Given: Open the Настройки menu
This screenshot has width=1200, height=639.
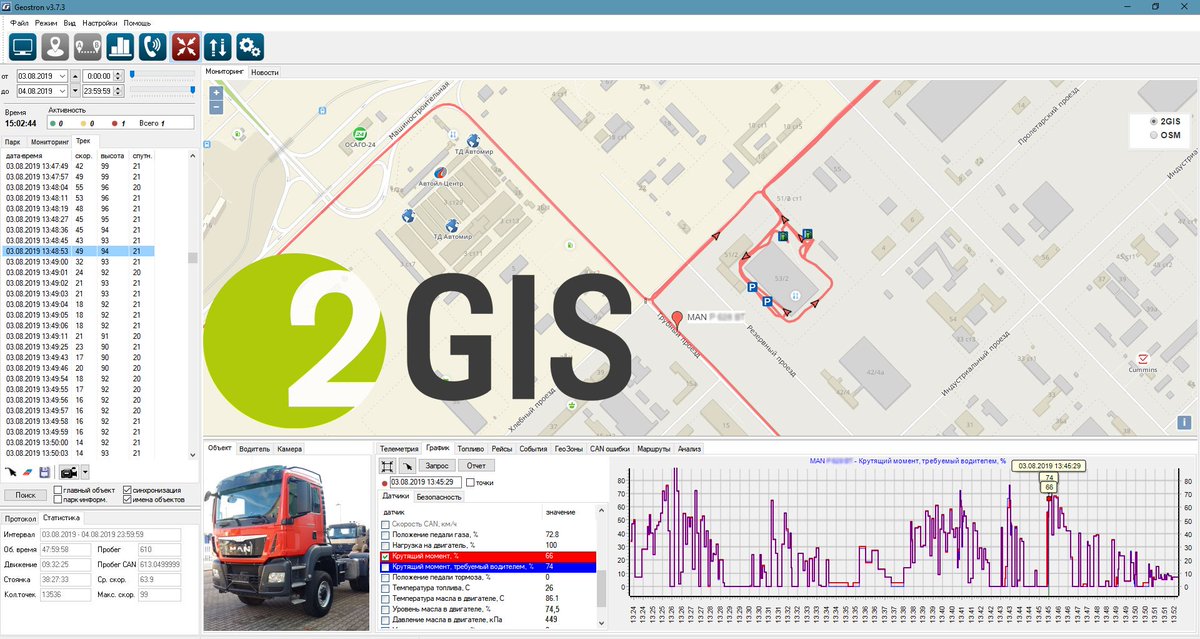Looking at the screenshot, I should pyautogui.click(x=99, y=22).
